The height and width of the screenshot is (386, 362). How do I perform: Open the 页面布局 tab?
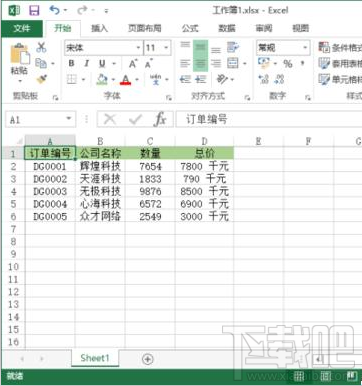(145, 28)
